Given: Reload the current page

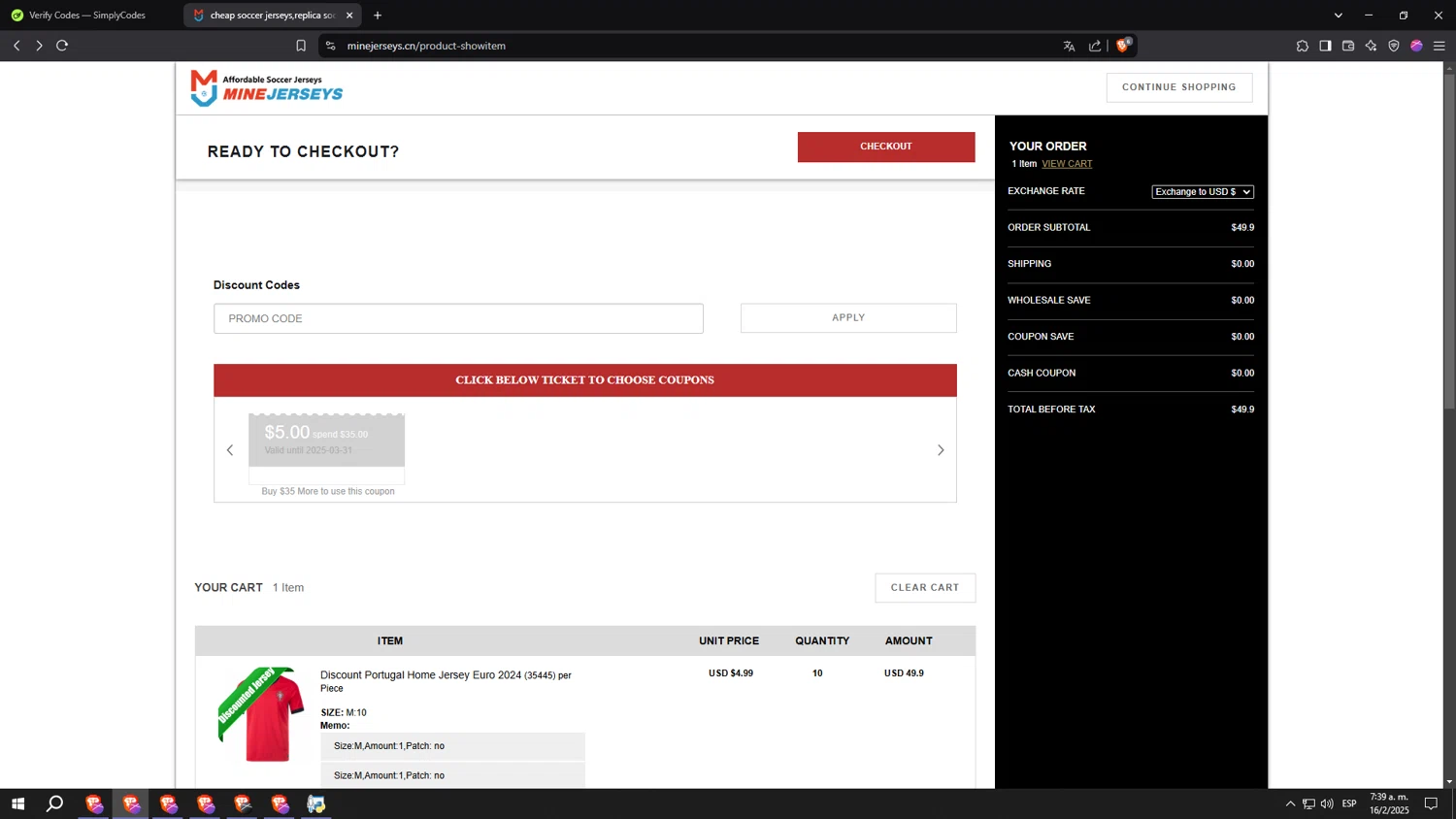Looking at the screenshot, I should pos(62,46).
